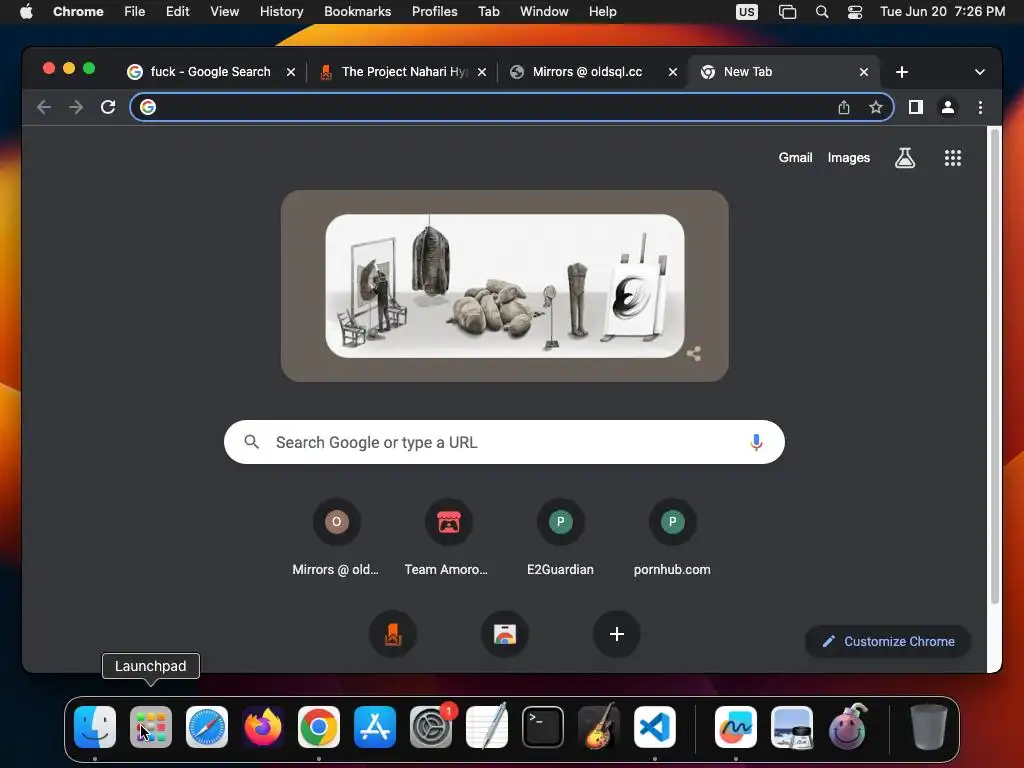Viewport: 1024px width, 768px height.
Task: Open the menu bar clock and date
Action: tap(942, 12)
